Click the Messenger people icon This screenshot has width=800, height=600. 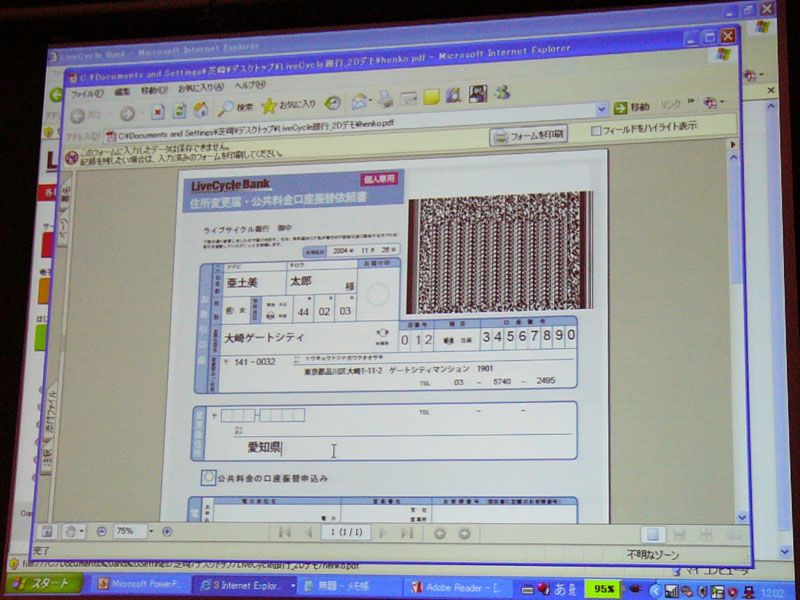coord(502,92)
